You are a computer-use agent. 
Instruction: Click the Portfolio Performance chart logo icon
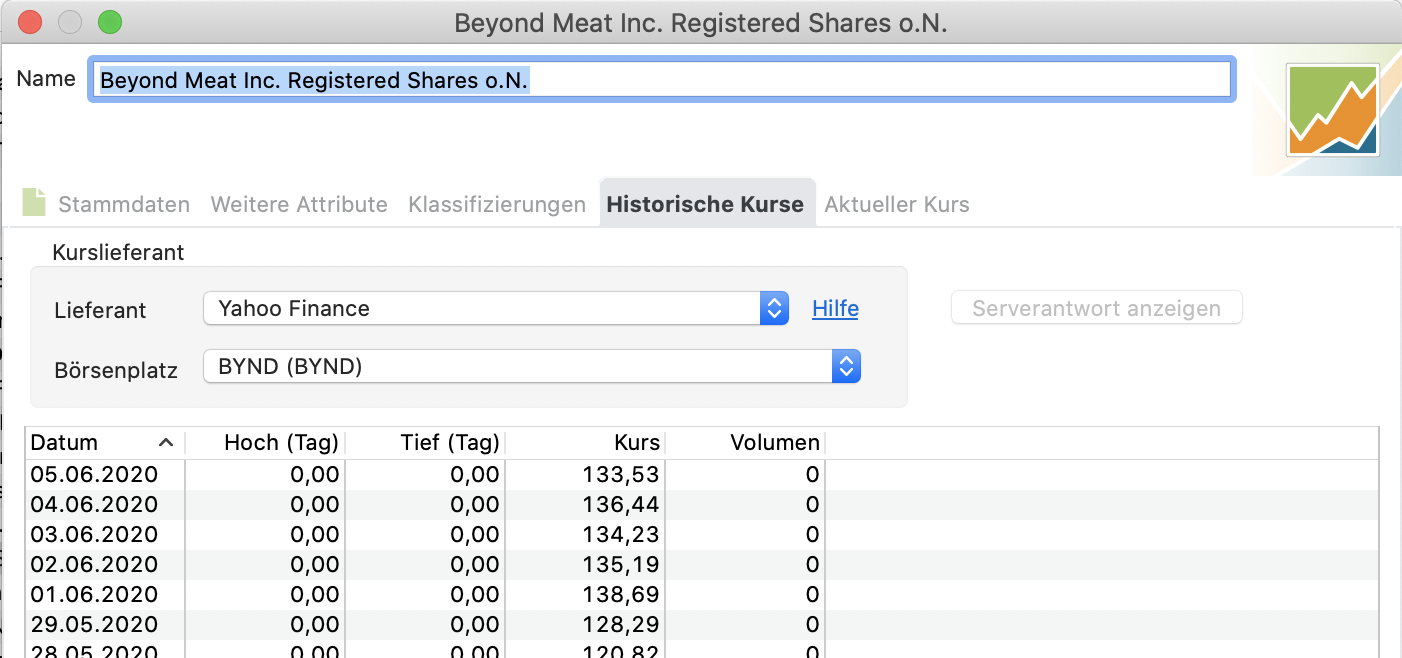click(1333, 110)
